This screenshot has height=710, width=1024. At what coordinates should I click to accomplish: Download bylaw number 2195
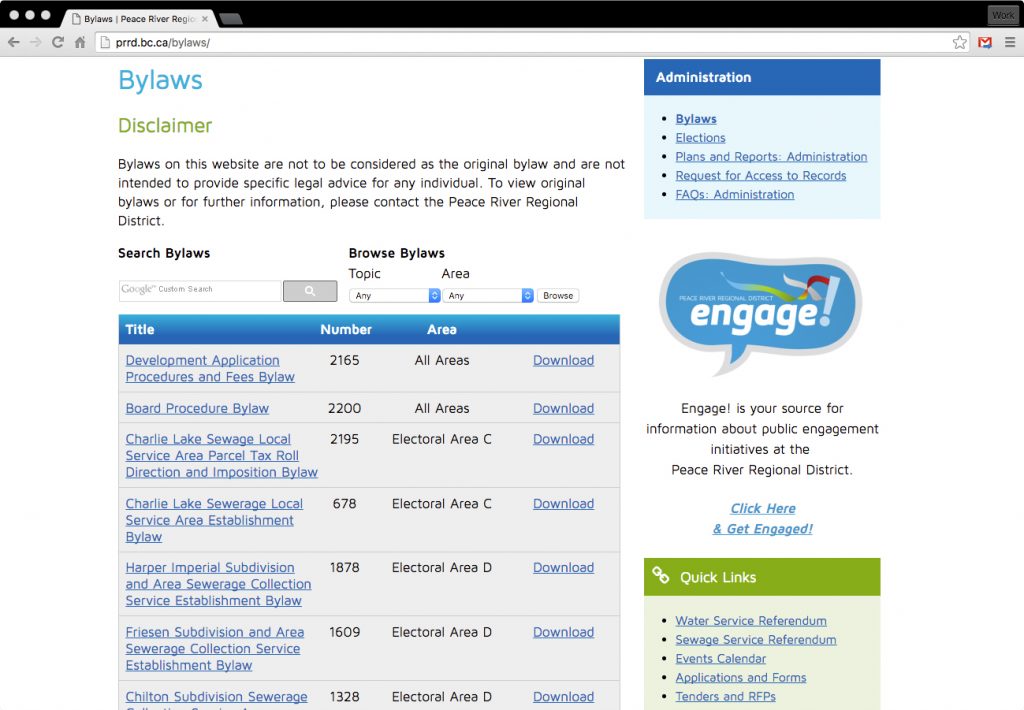pos(564,439)
